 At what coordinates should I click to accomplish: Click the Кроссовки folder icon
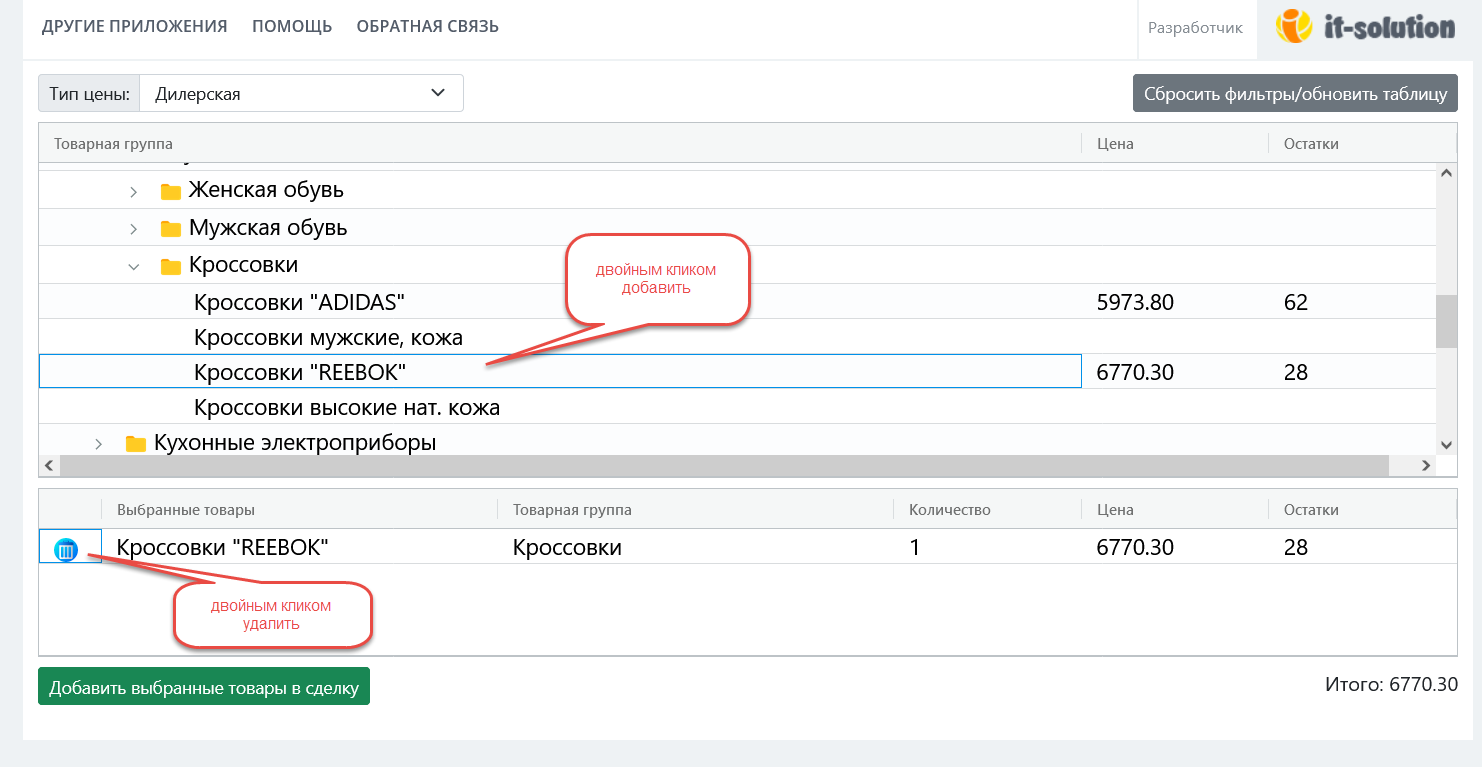tap(171, 266)
